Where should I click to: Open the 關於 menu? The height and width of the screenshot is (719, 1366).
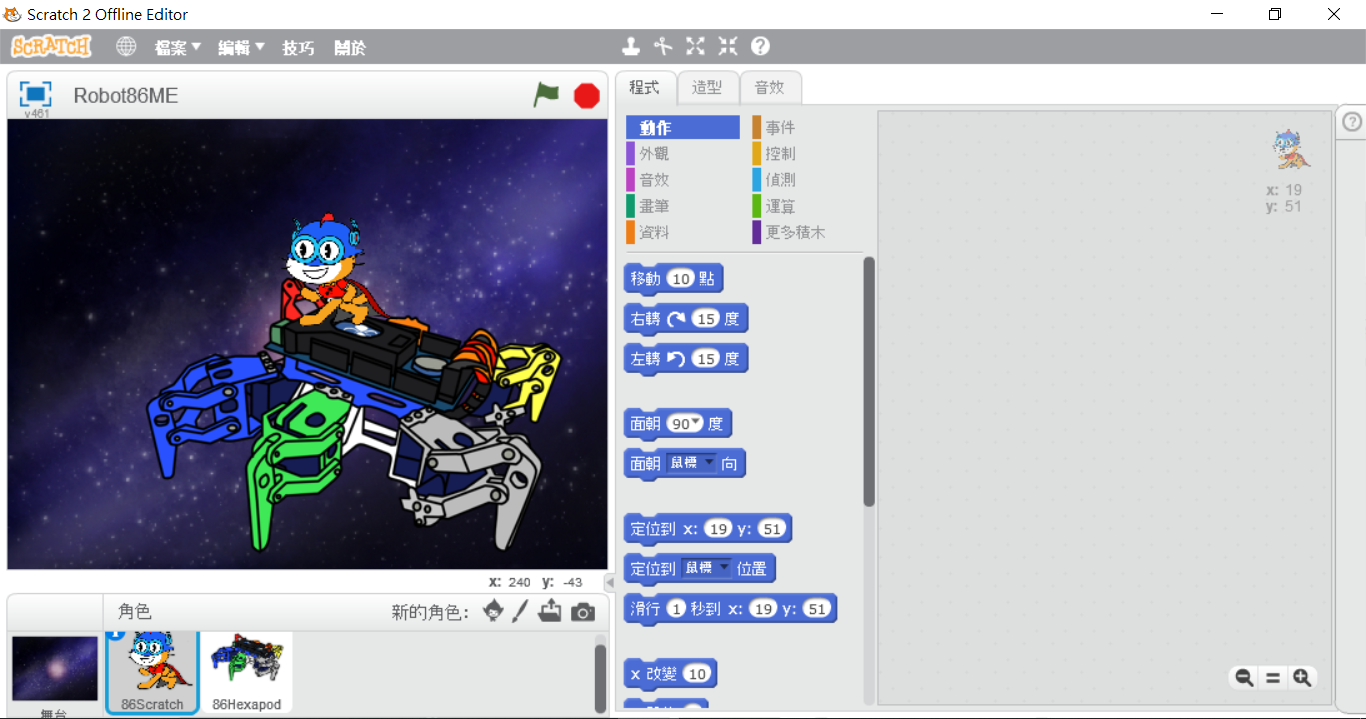tap(350, 47)
